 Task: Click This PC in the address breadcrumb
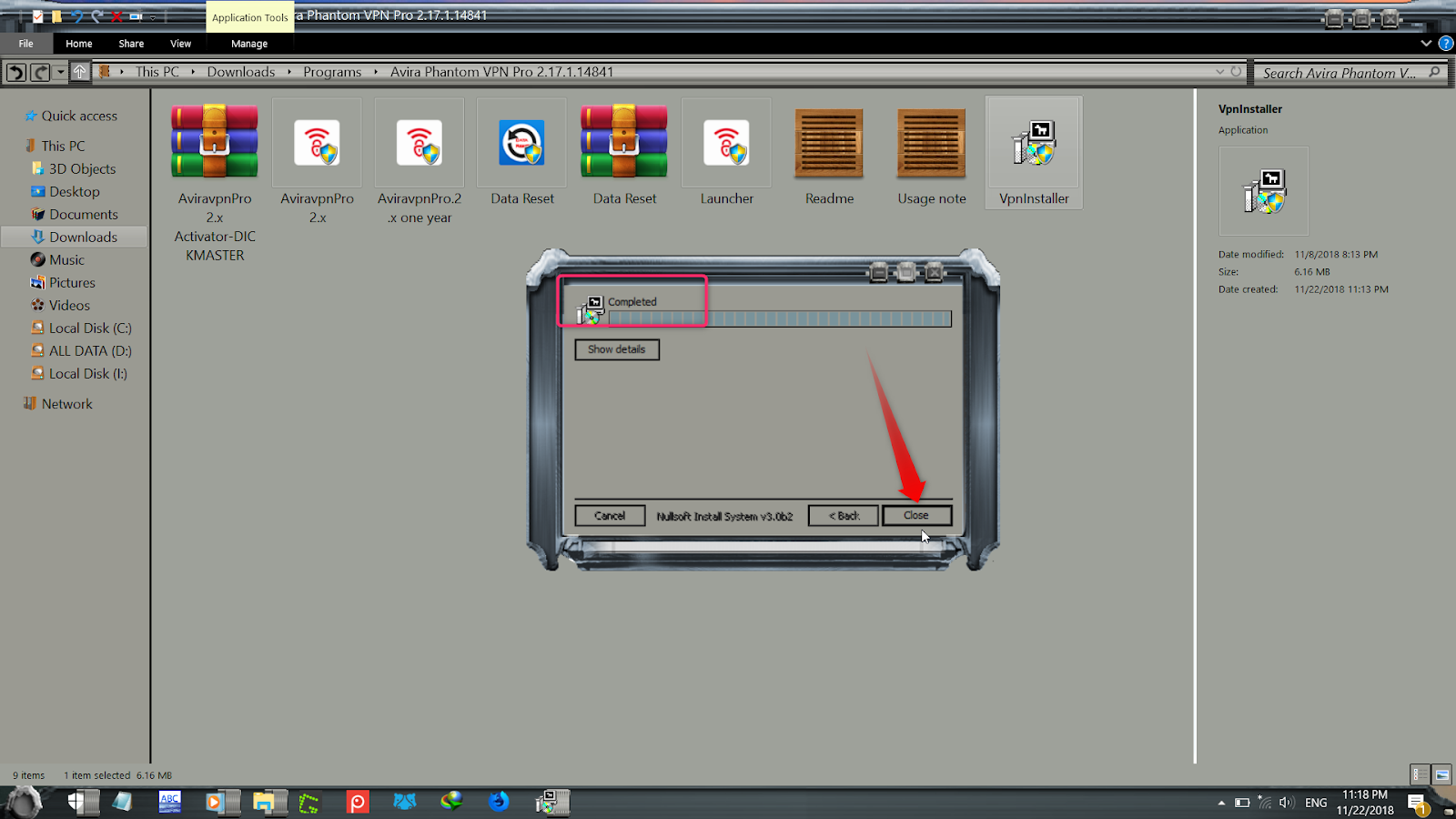(157, 72)
